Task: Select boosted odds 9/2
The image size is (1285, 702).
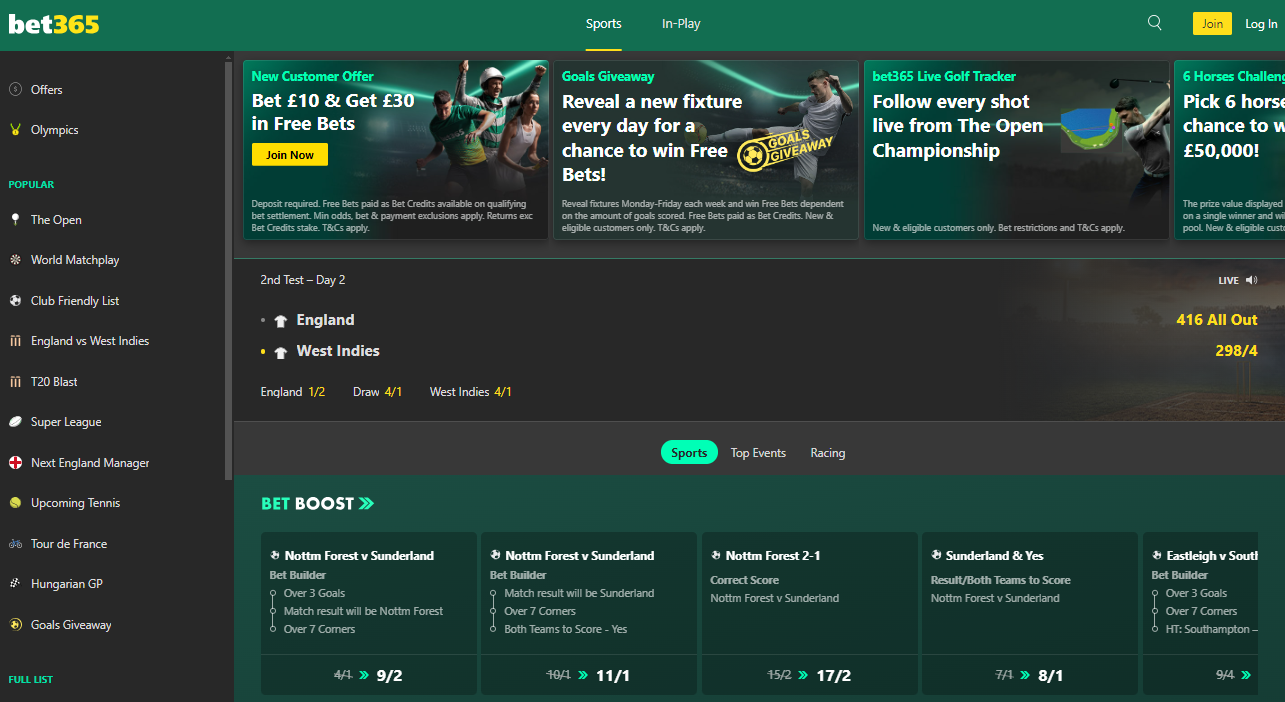Action: 390,676
